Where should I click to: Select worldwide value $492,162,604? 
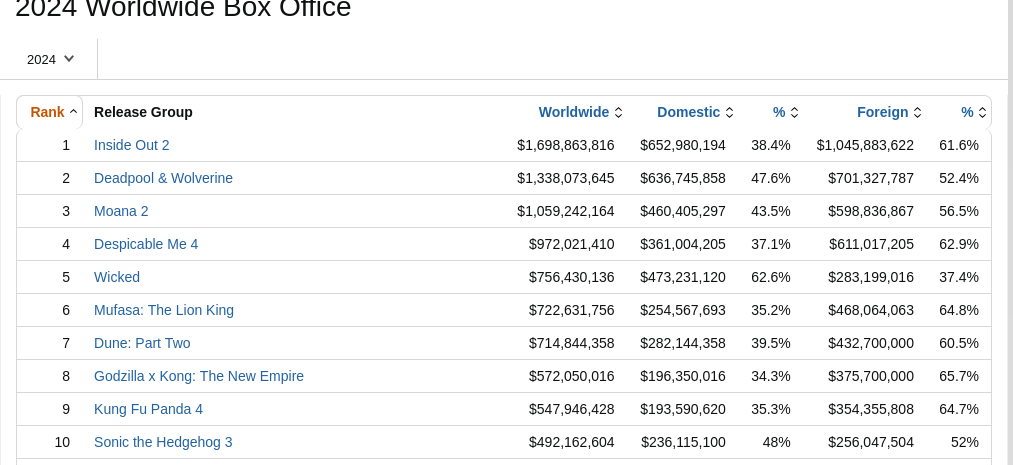(572, 442)
